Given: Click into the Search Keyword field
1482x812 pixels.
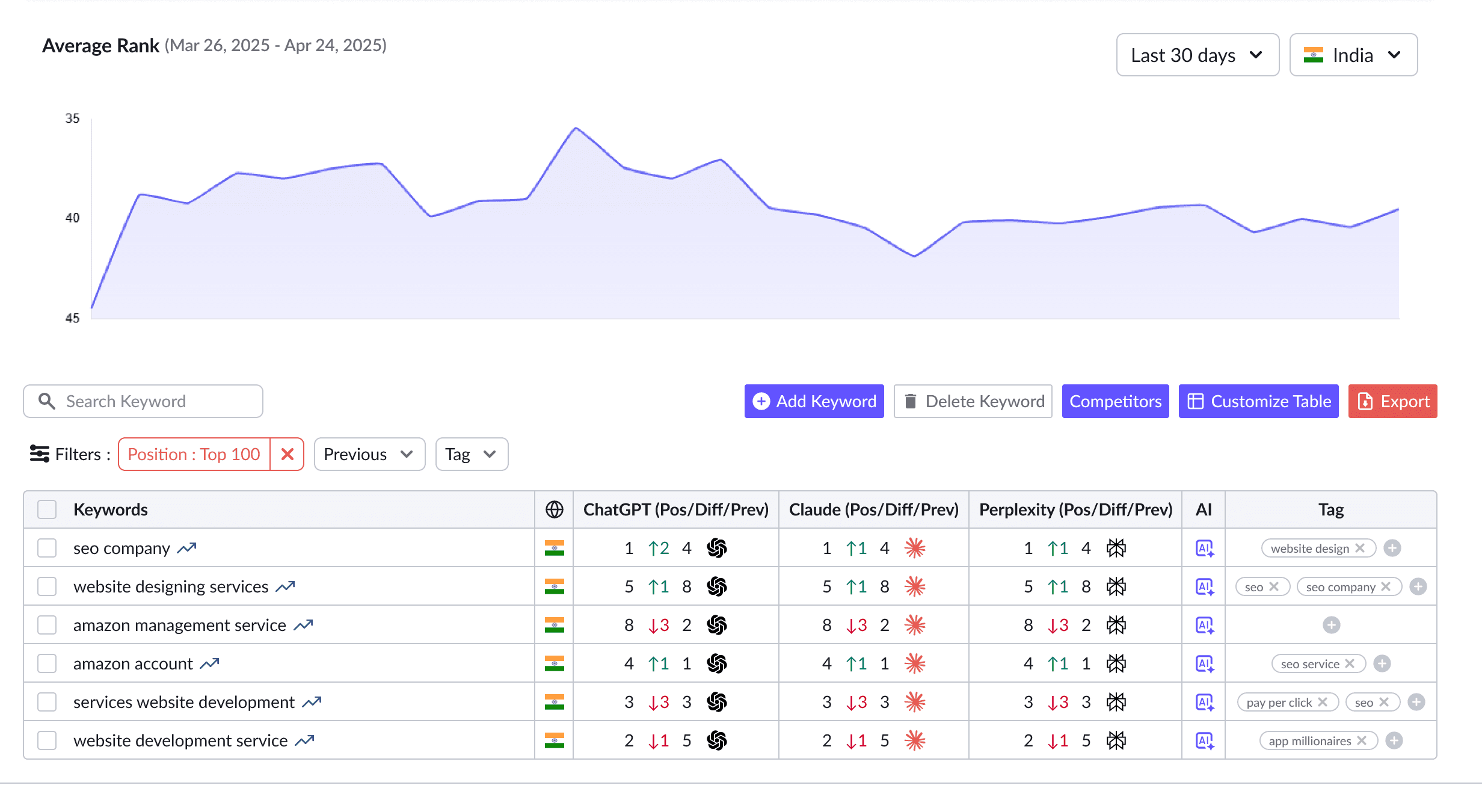Looking at the screenshot, I should (156, 401).
